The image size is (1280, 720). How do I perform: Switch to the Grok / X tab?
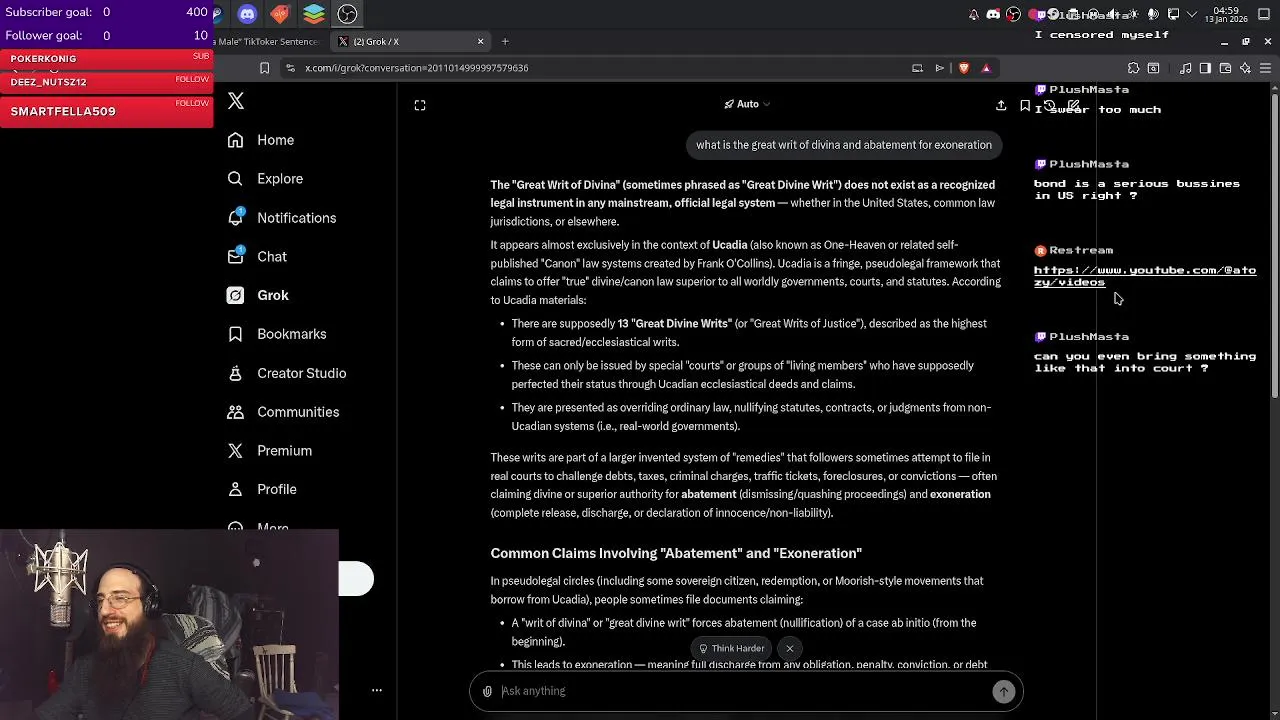click(410, 41)
